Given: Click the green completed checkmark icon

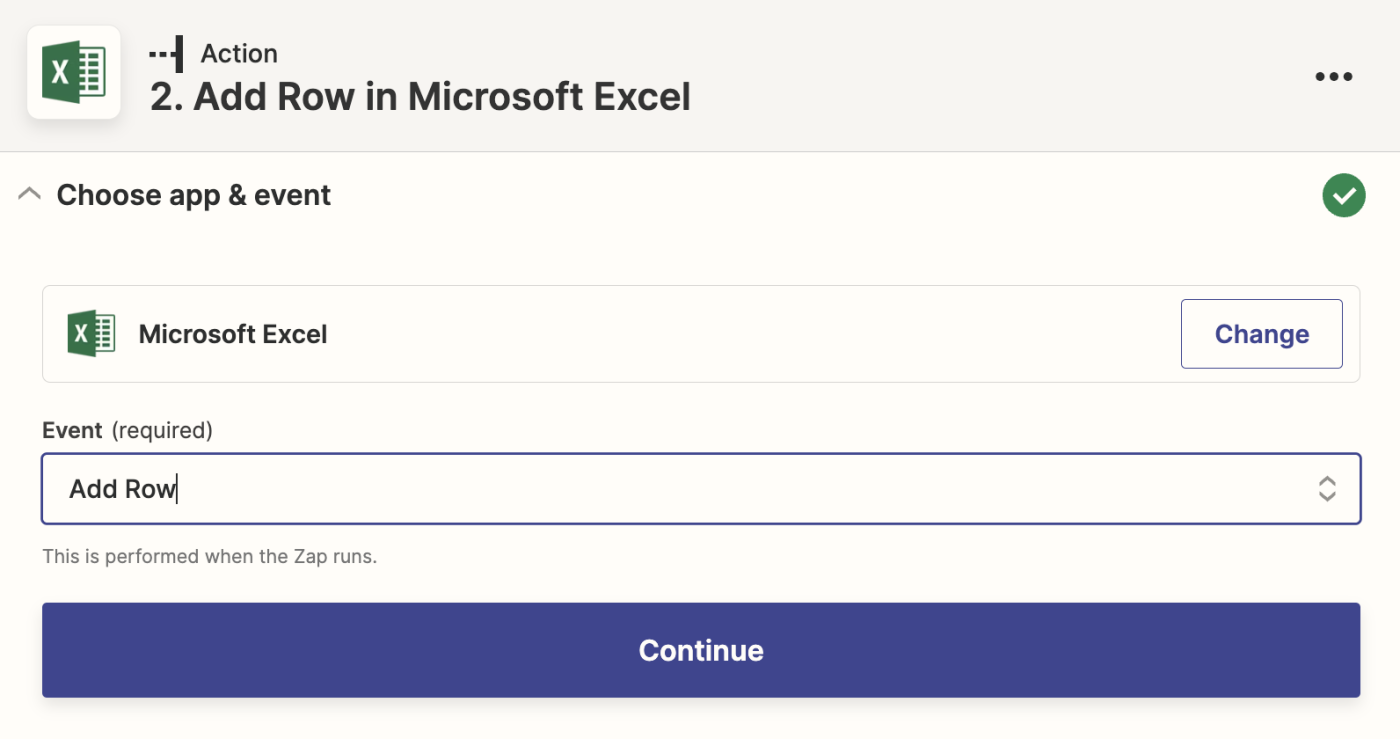Looking at the screenshot, I should (1343, 196).
